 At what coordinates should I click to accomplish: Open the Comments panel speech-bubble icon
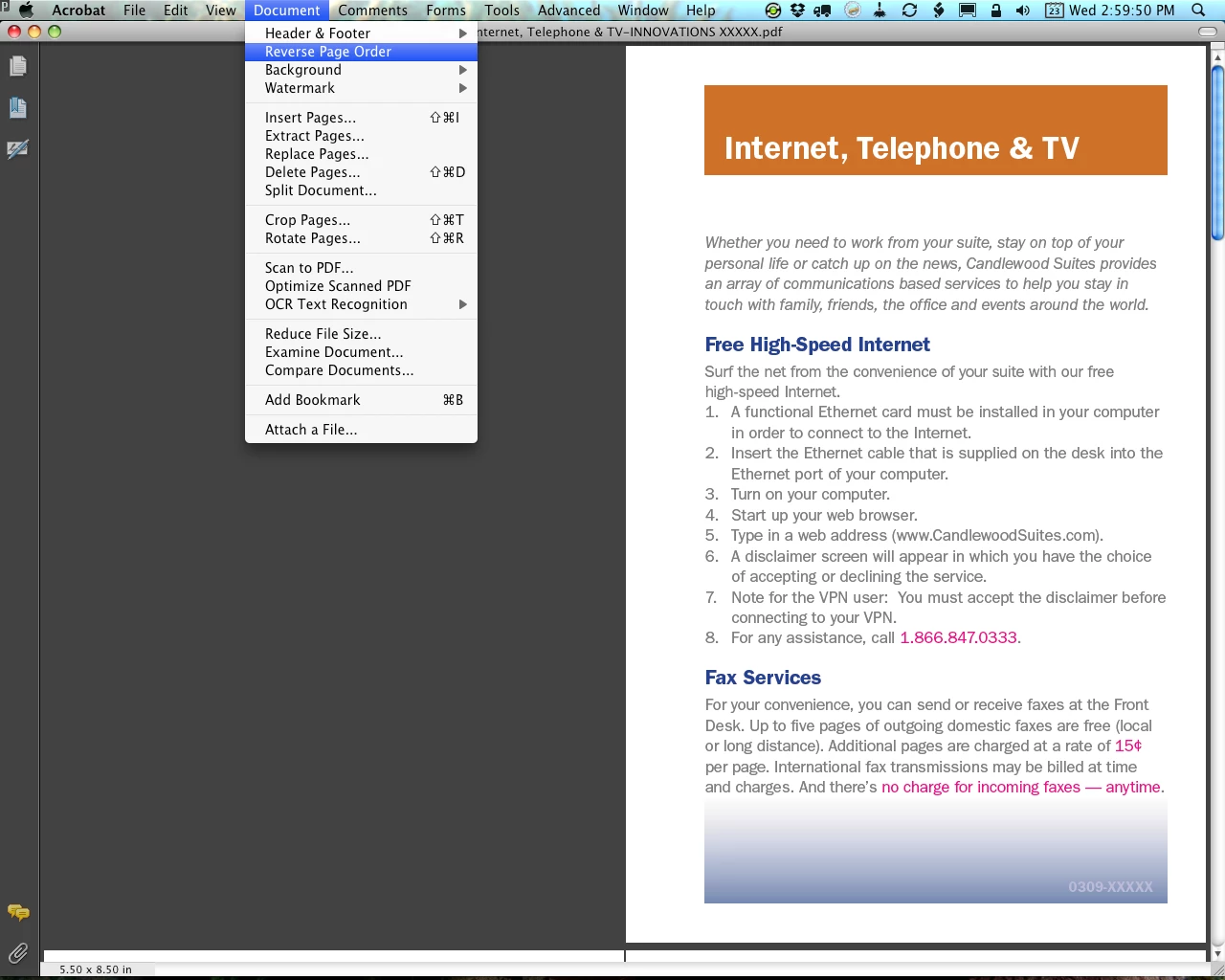tap(17, 913)
